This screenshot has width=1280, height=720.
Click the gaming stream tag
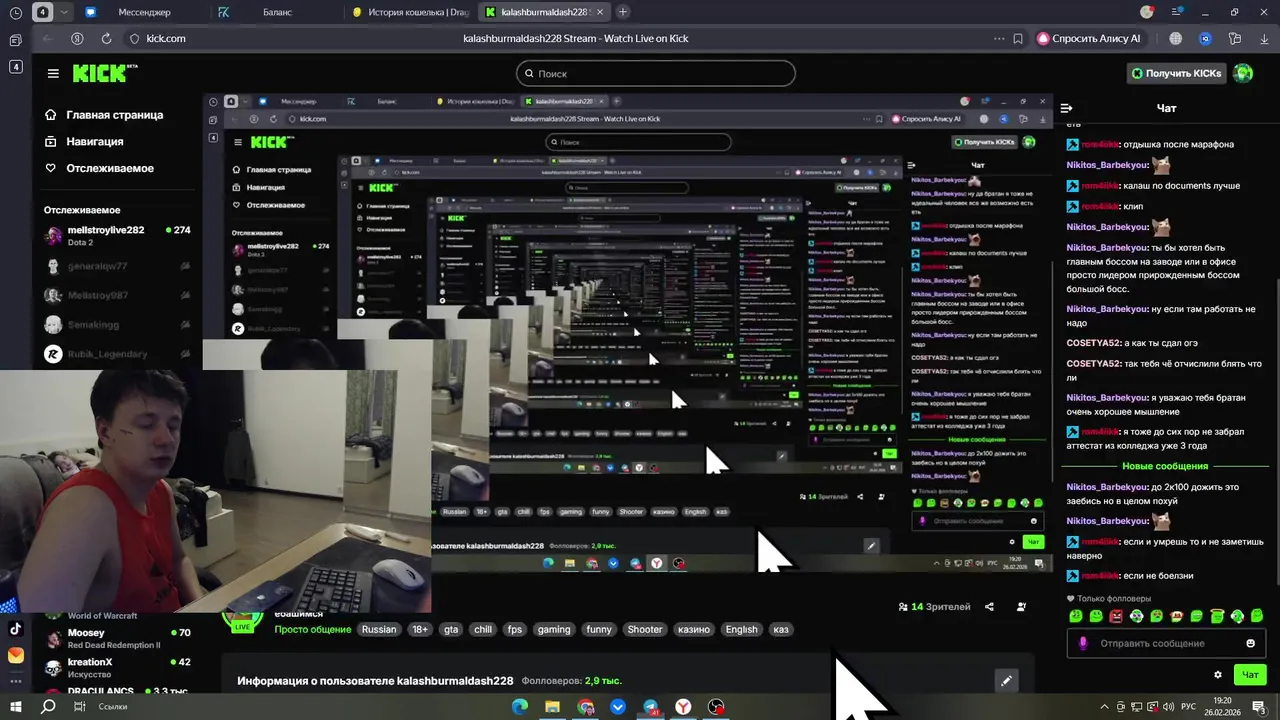click(x=554, y=629)
